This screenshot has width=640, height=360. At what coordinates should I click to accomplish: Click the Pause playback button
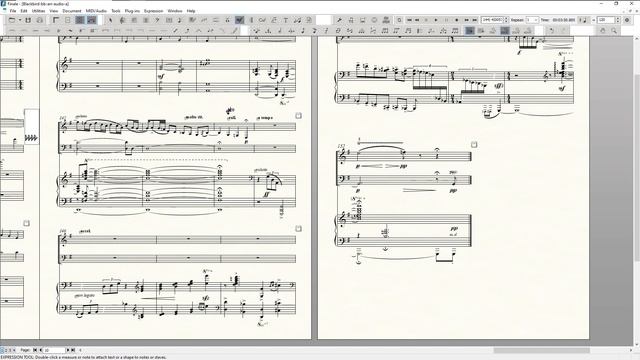[x=446, y=20]
